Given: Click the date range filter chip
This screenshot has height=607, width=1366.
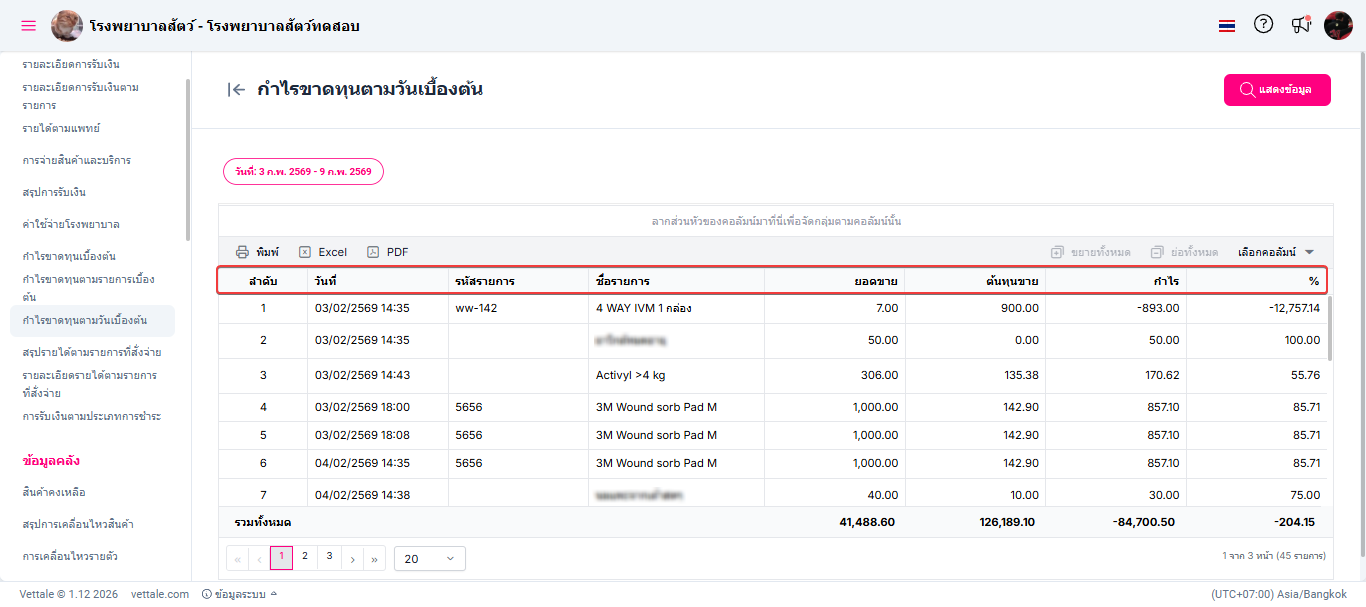Looking at the screenshot, I should click(303, 172).
